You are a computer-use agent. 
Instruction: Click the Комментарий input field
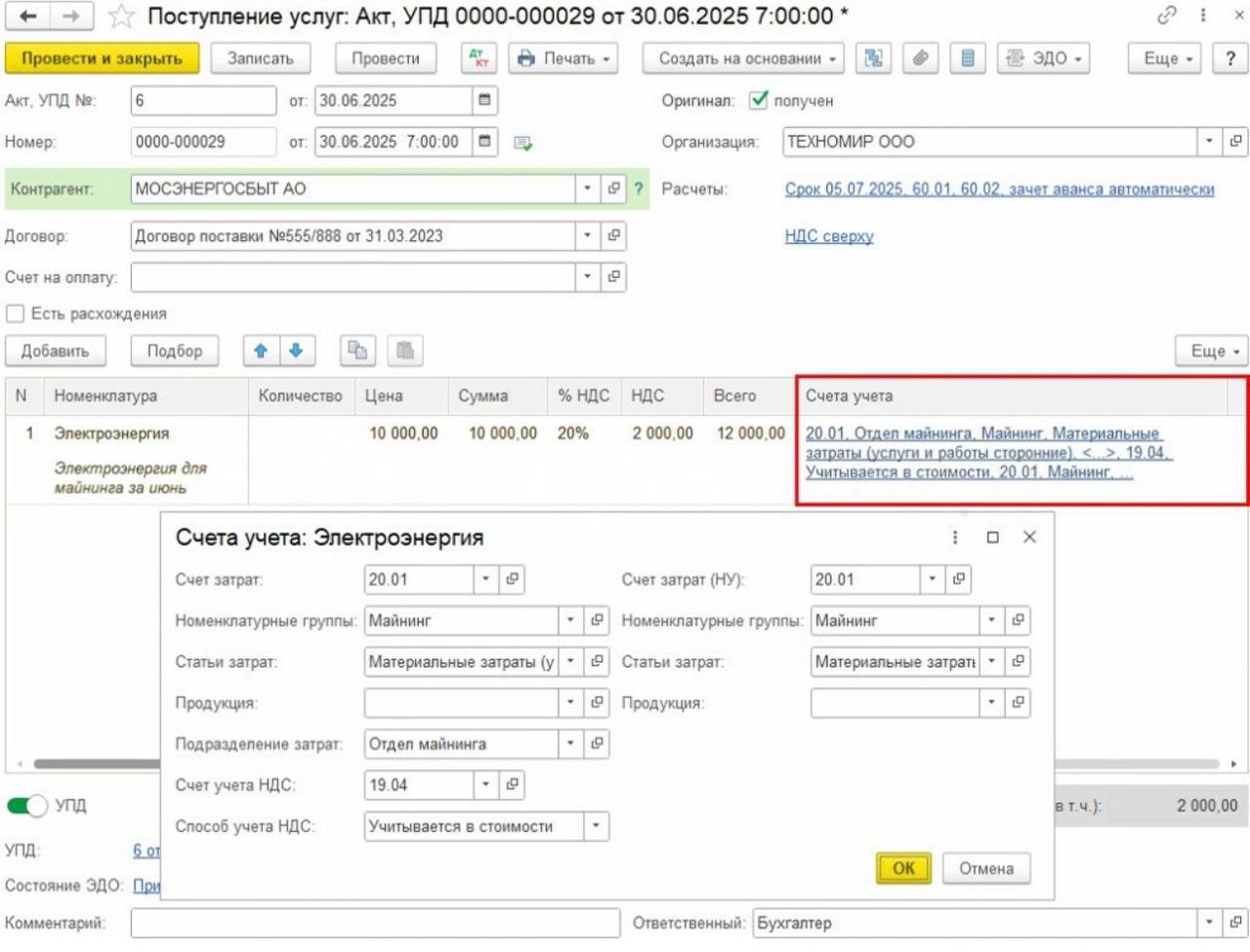(x=375, y=923)
